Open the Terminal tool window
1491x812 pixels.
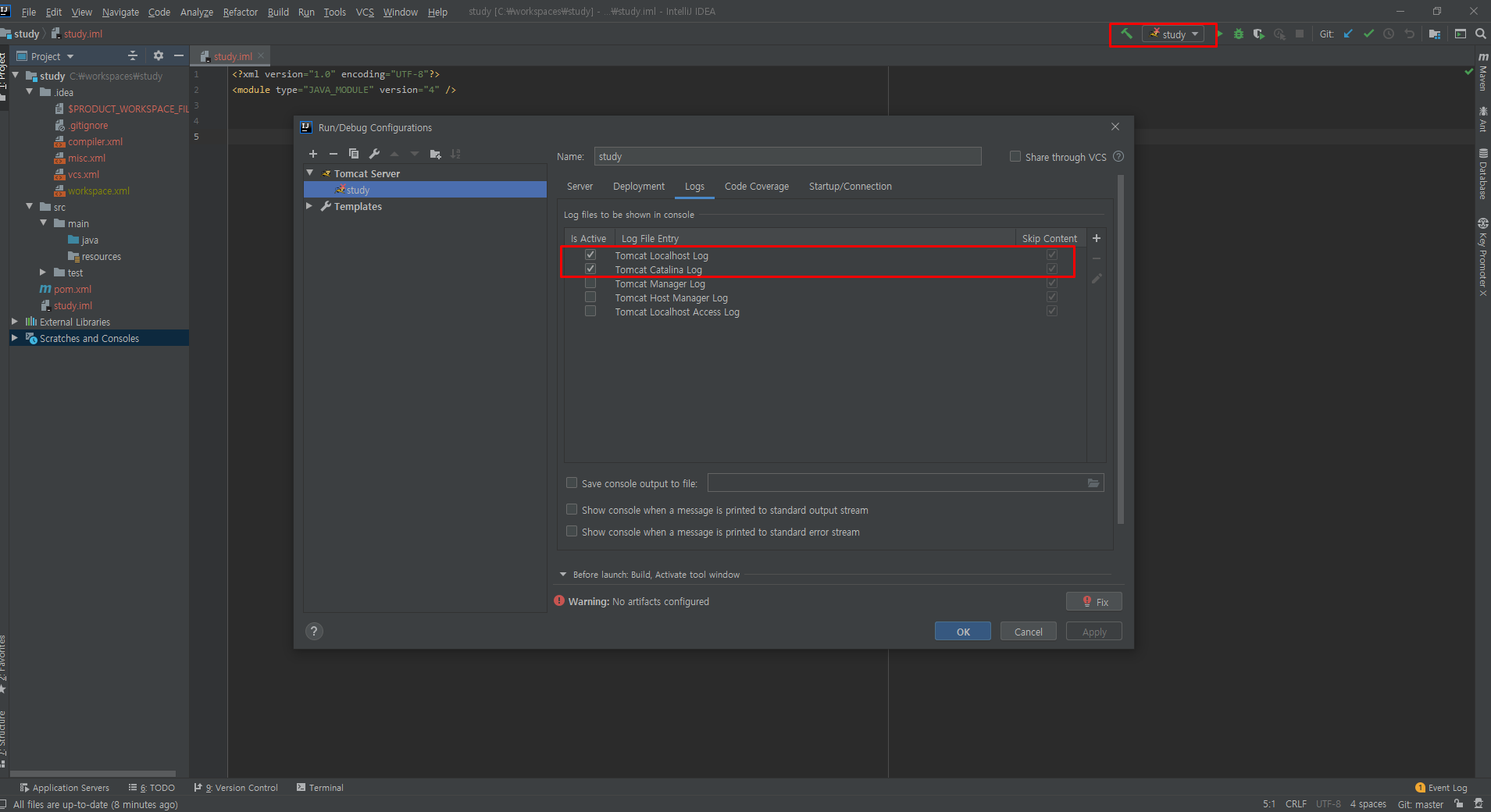click(320, 788)
